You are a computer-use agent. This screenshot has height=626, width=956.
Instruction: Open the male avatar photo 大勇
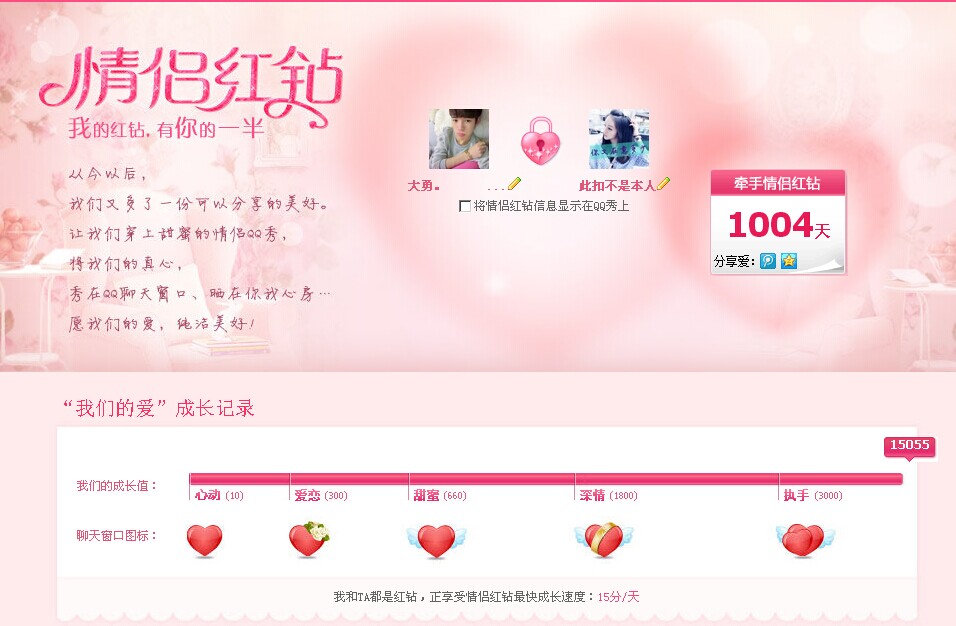point(458,139)
